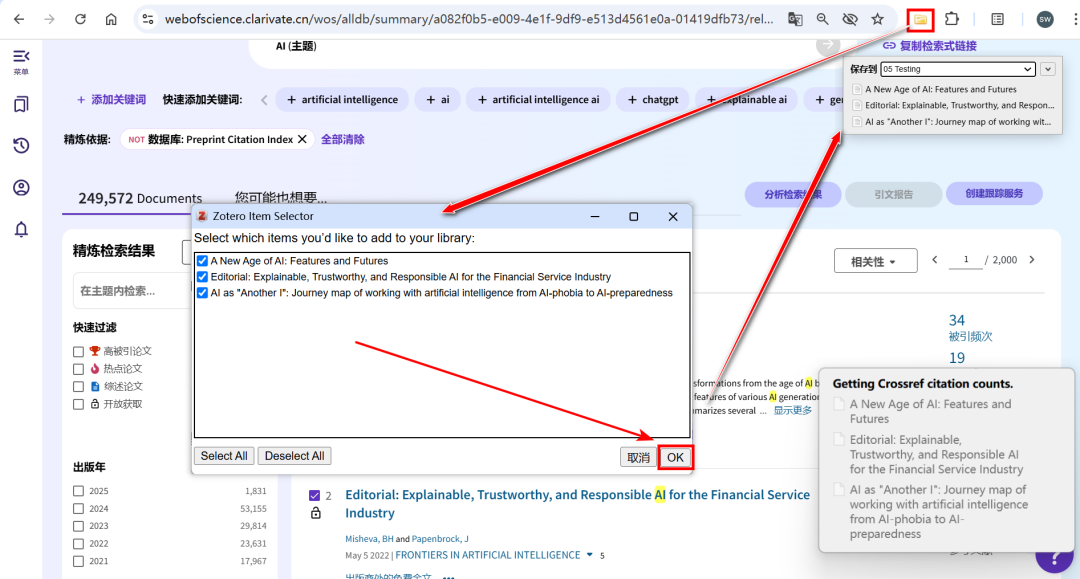This screenshot has height=579, width=1080.
Task: Open the notifications bell in sidebar
Action: 21,230
